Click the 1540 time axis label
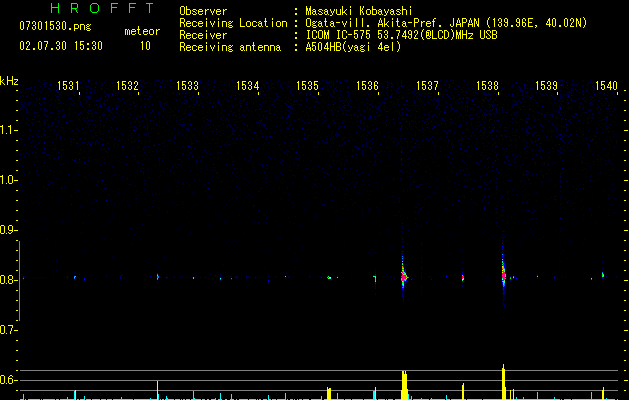The height and width of the screenshot is (400, 629). [x=607, y=85]
